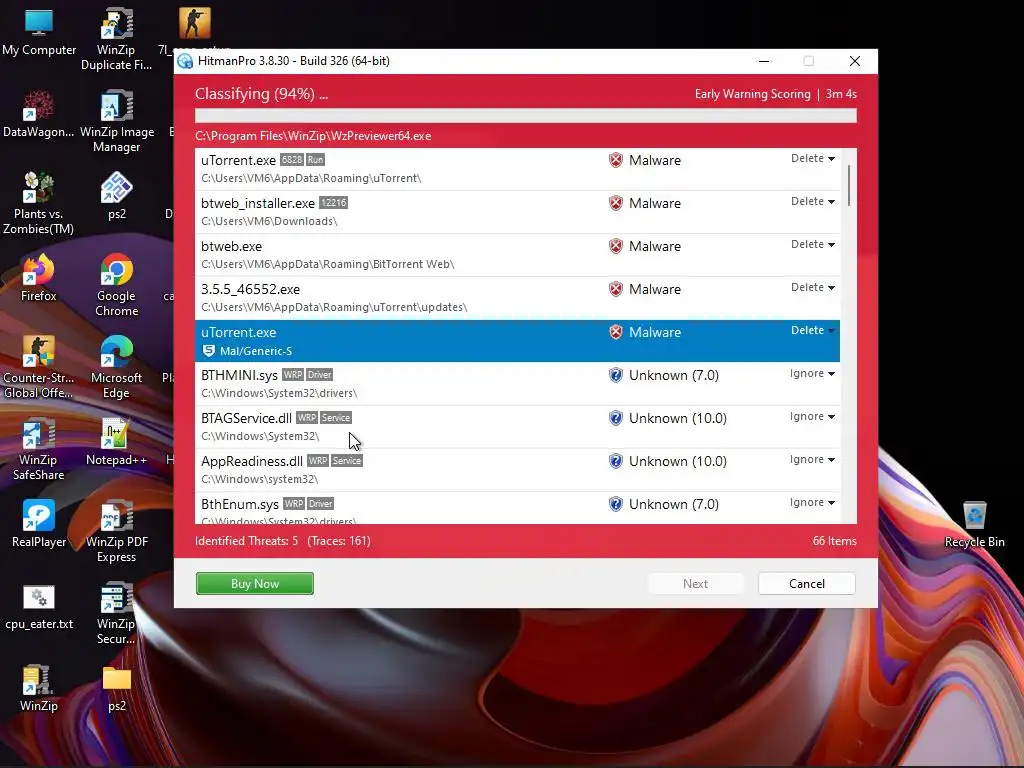
Task: Select the BTAGService.dll entry
Action: click(517, 426)
